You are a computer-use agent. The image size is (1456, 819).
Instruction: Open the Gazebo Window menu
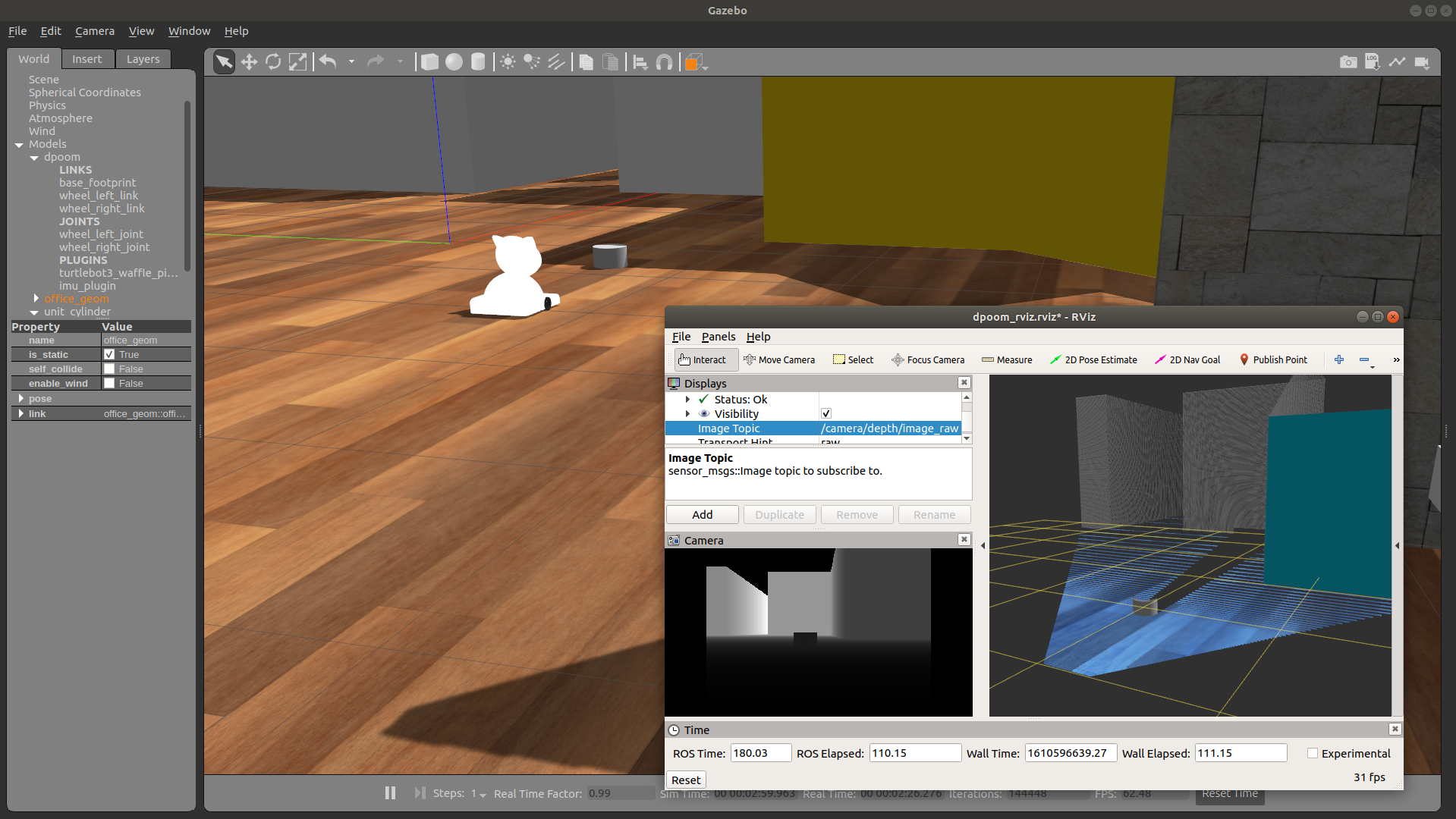pos(189,31)
